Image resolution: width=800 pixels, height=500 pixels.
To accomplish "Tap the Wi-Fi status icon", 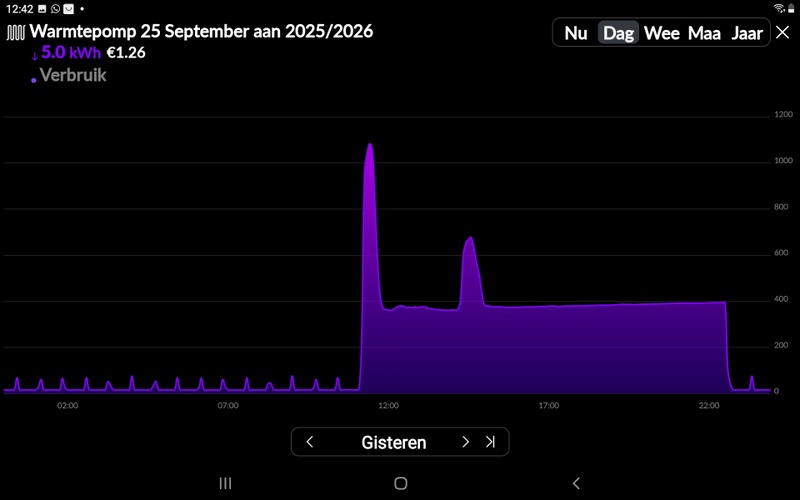I will (x=779, y=8).
